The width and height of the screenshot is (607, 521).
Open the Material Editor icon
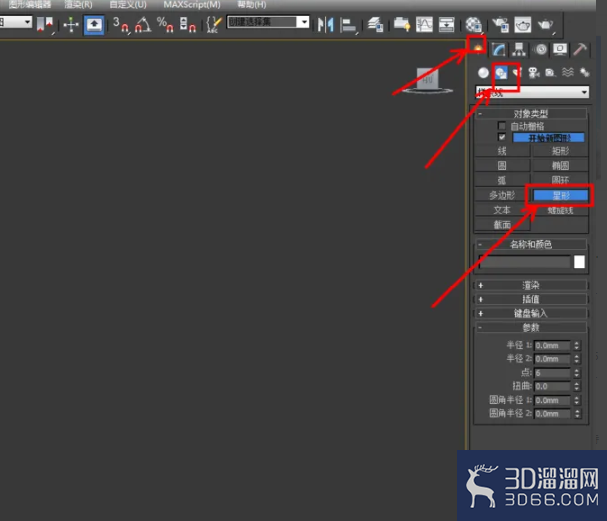(x=473, y=25)
